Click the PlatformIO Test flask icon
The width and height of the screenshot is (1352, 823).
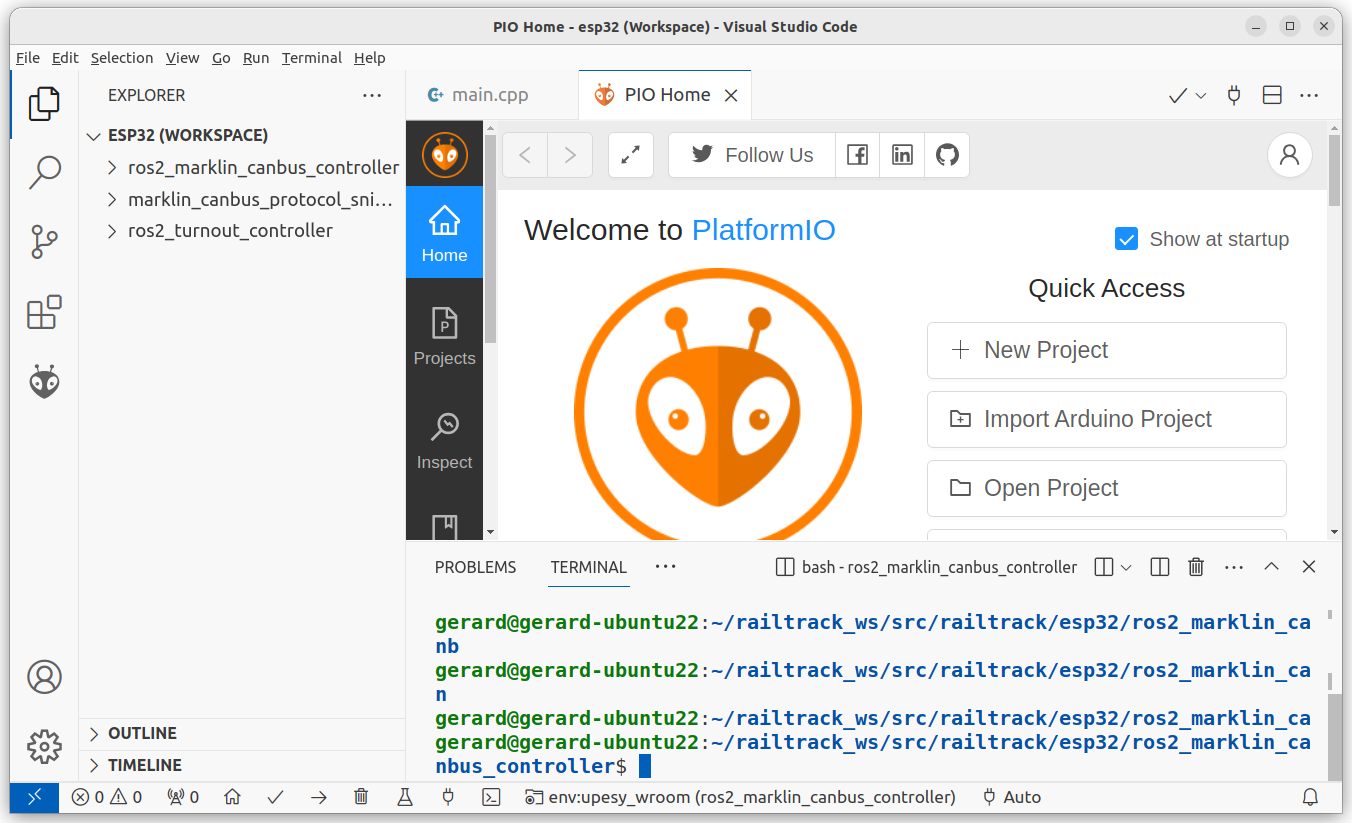pyautogui.click(x=405, y=797)
